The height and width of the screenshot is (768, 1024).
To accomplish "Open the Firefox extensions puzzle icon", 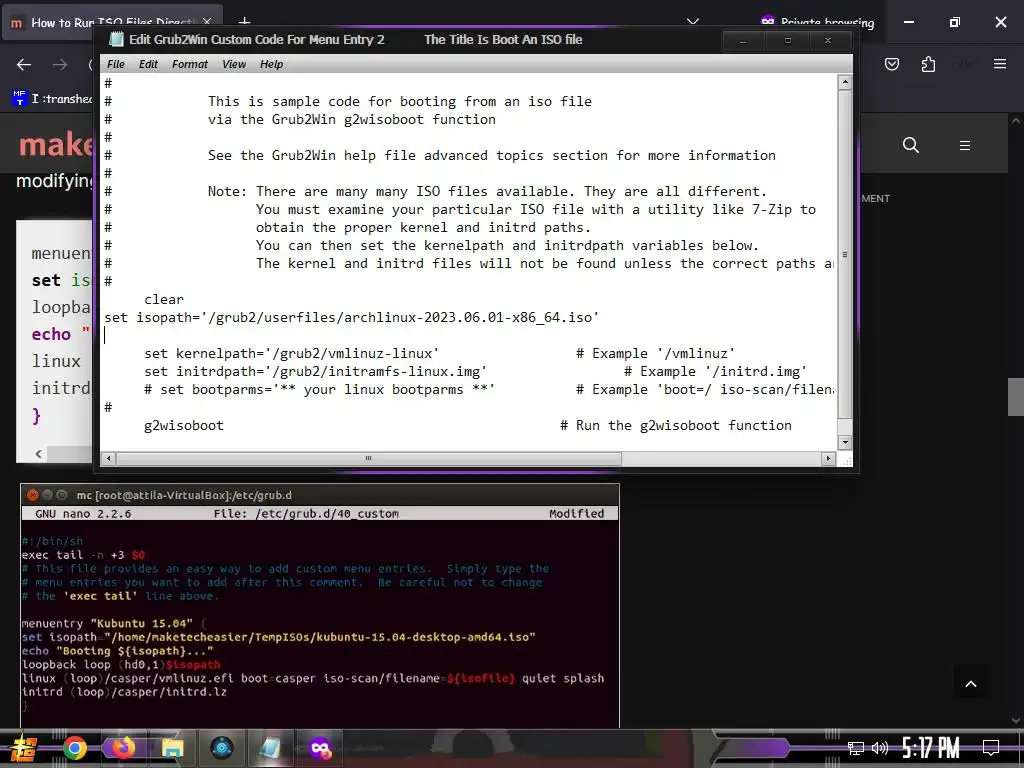I will [928, 64].
